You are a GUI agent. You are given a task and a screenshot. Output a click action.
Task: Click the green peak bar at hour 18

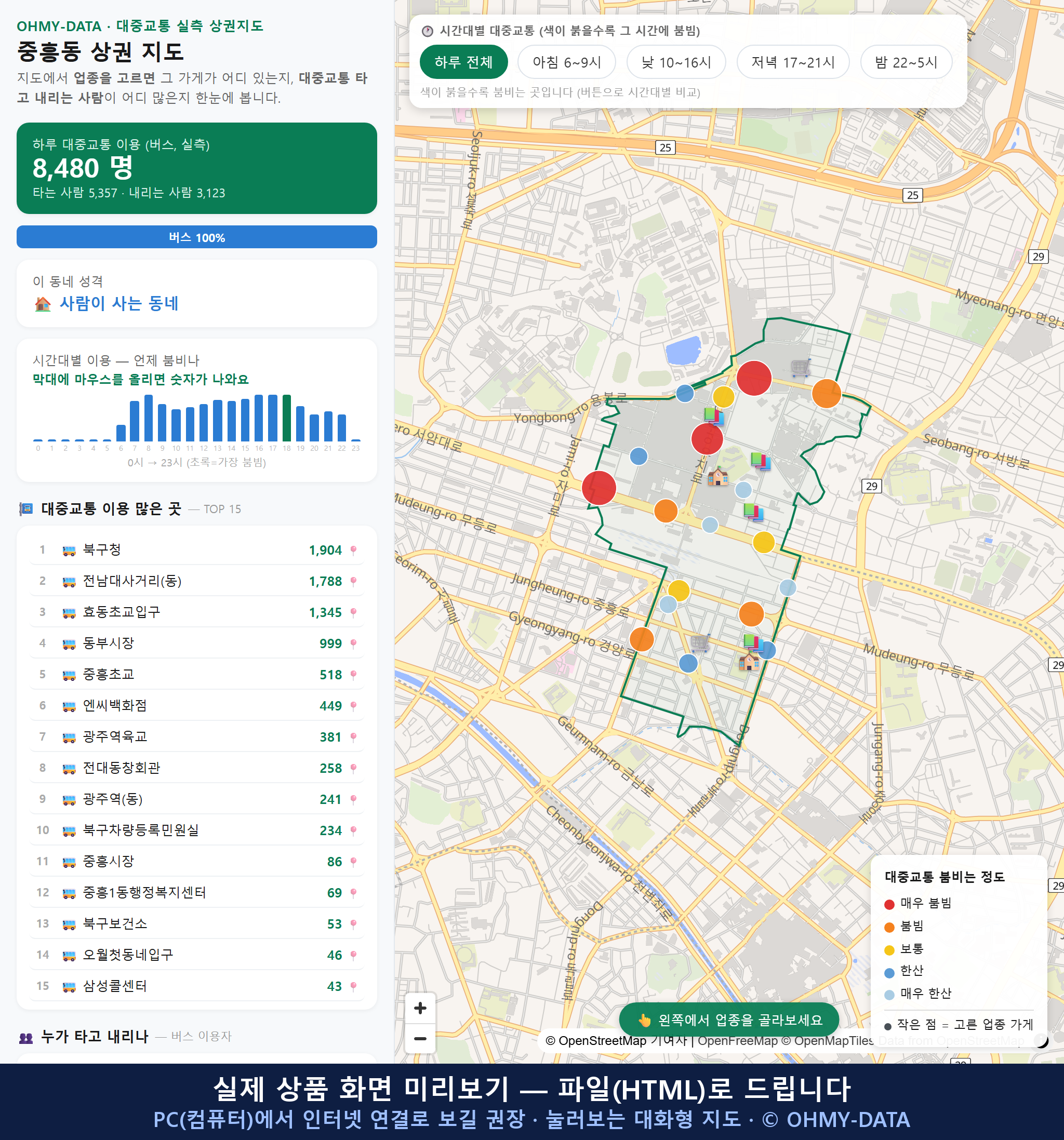click(287, 418)
